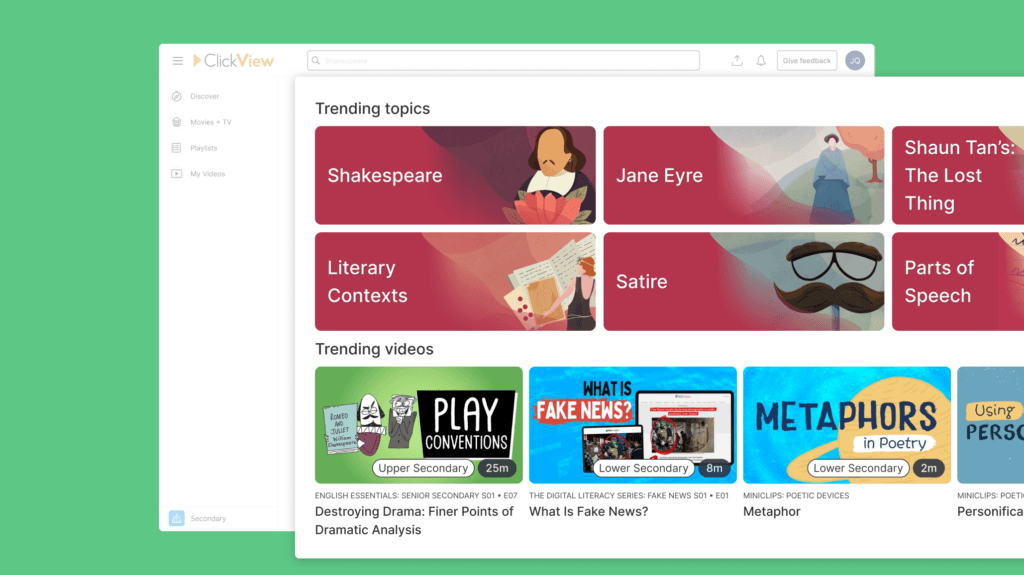The image size is (1024, 575).
Task: Open the Jane Eyre topic card
Action: (743, 175)
